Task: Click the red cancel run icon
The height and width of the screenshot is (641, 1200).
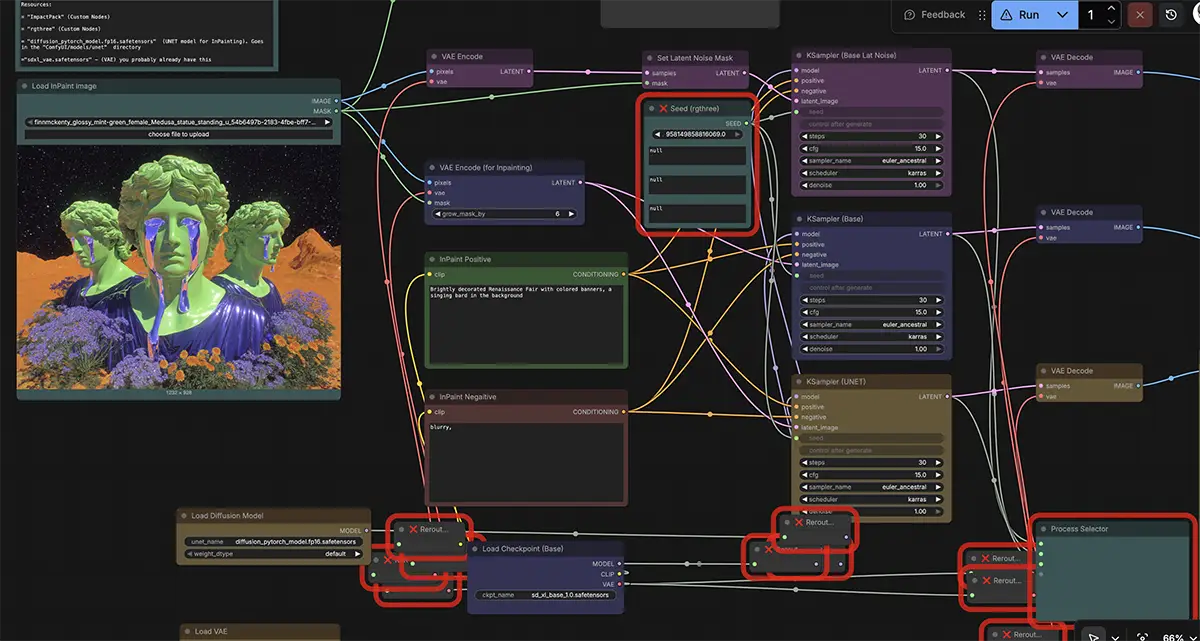Action: [1139, 15]
